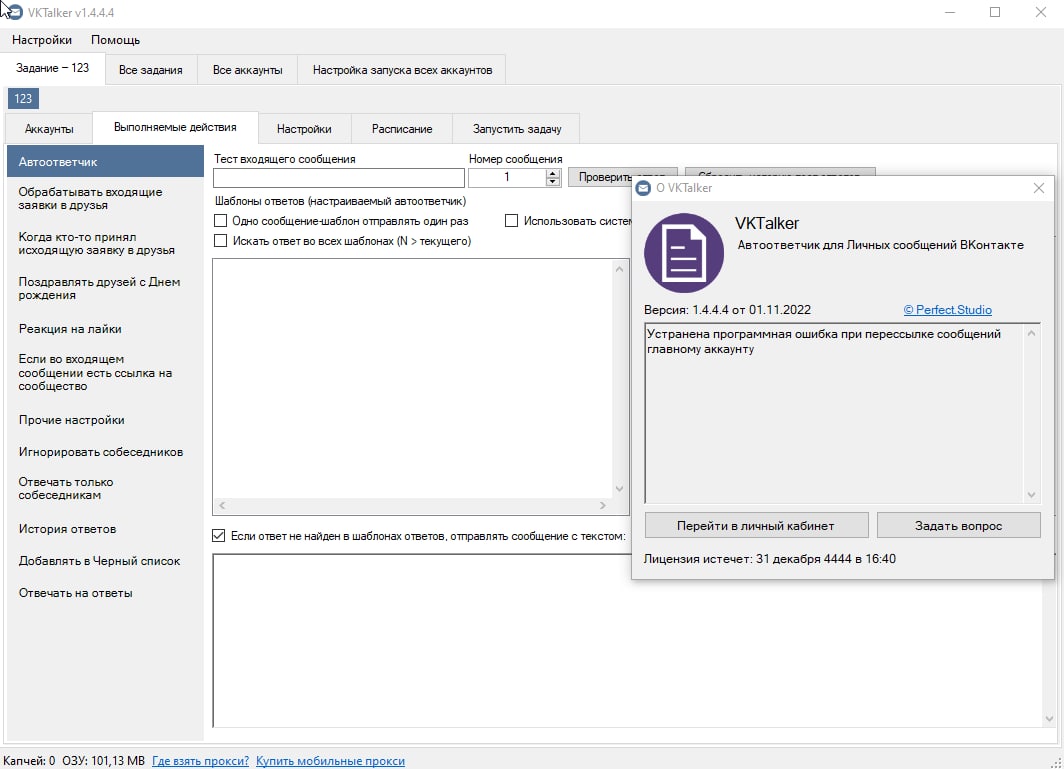Open the Настройки menu

point(42,40)
